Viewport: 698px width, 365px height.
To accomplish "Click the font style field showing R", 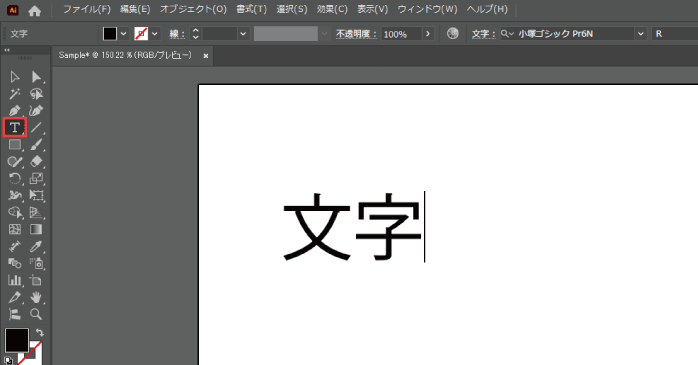I will click(x=674, y=34).
